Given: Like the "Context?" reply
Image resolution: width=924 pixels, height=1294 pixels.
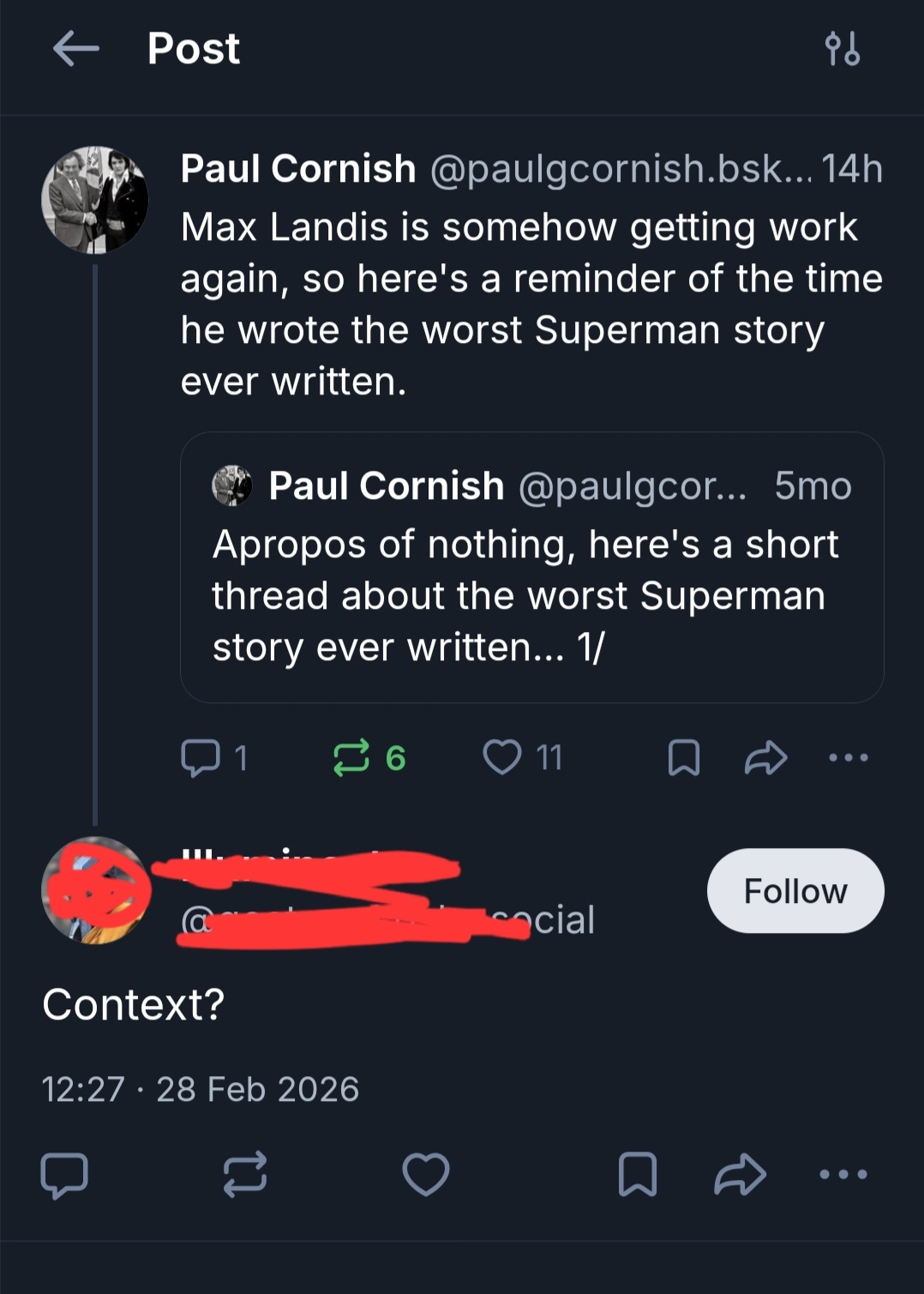Looking at the screenshot, I should click(x=426, y=1174).
